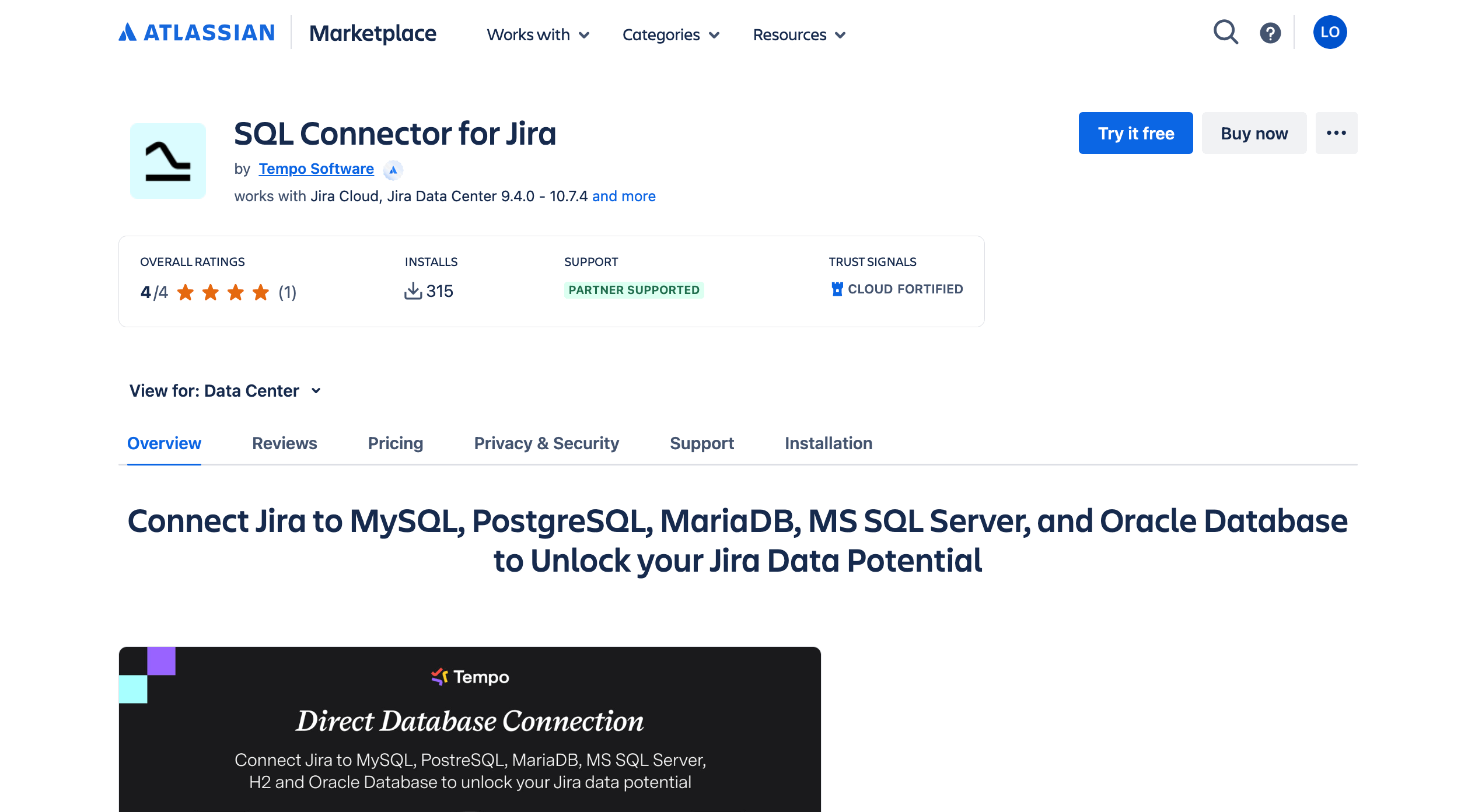The height and width of the screenshot is (812, 1461).
Task: Click the 'and more' versions link
Action: (x=623, y=196)
